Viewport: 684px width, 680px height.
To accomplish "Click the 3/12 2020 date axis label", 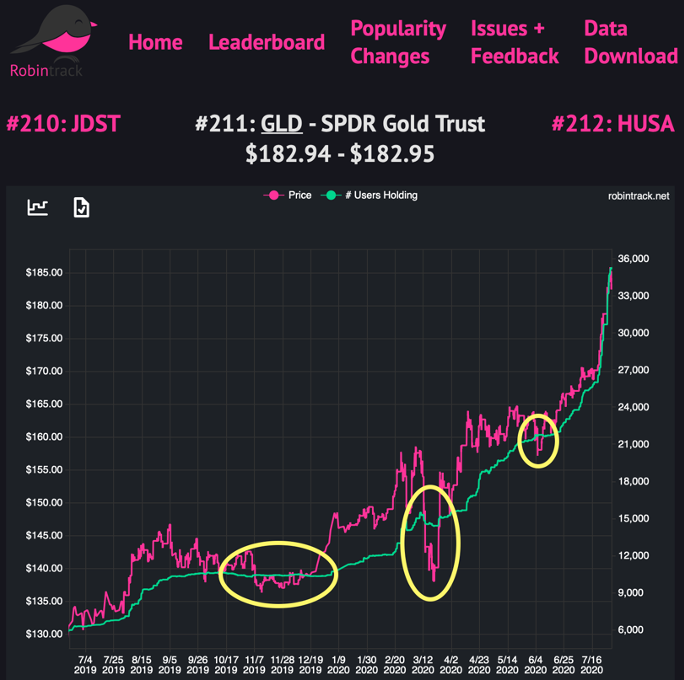I will pyautogui.click(x=422, y=667).
